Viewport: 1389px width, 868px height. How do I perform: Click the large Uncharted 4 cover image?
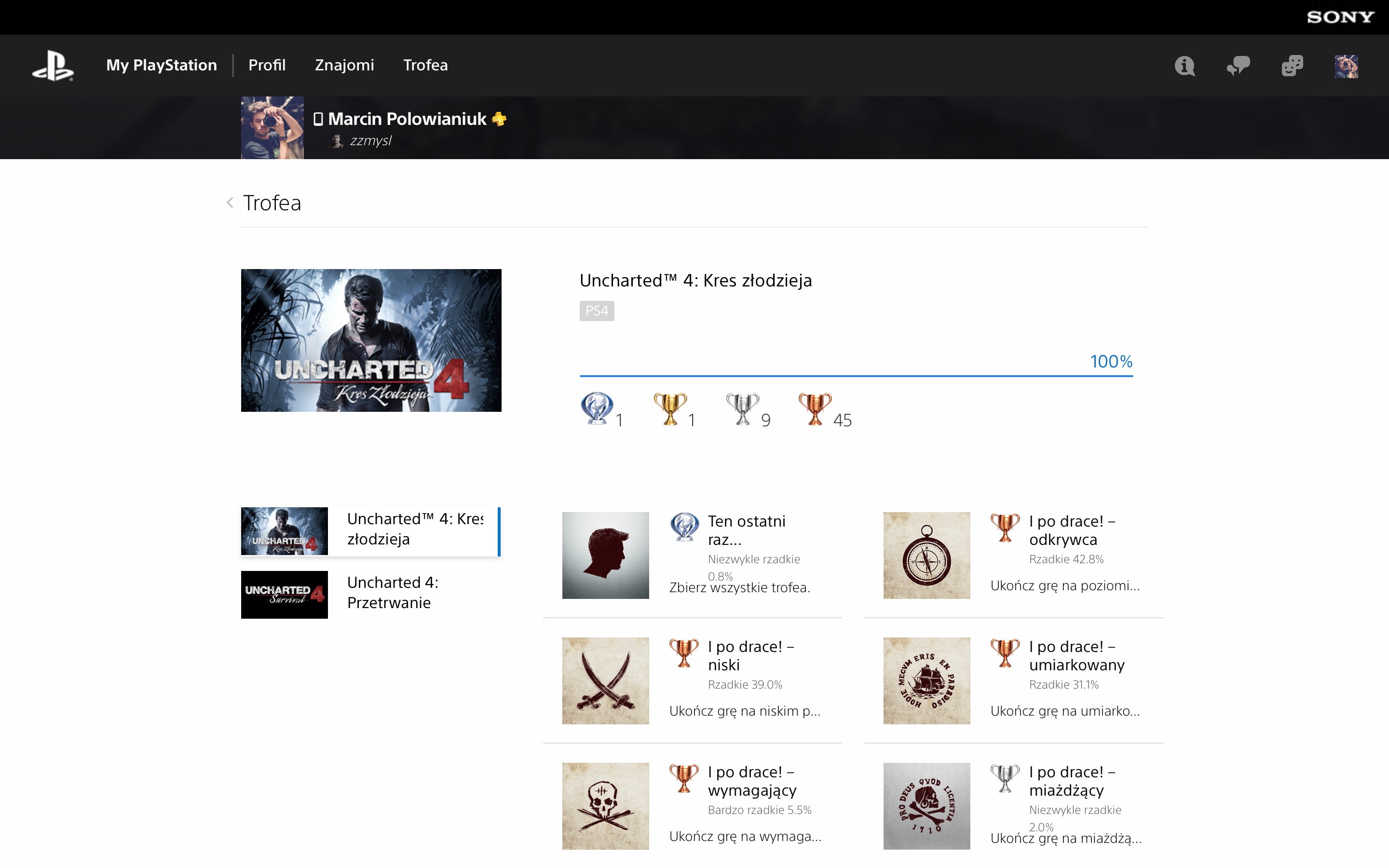click(x=371, y=340)
